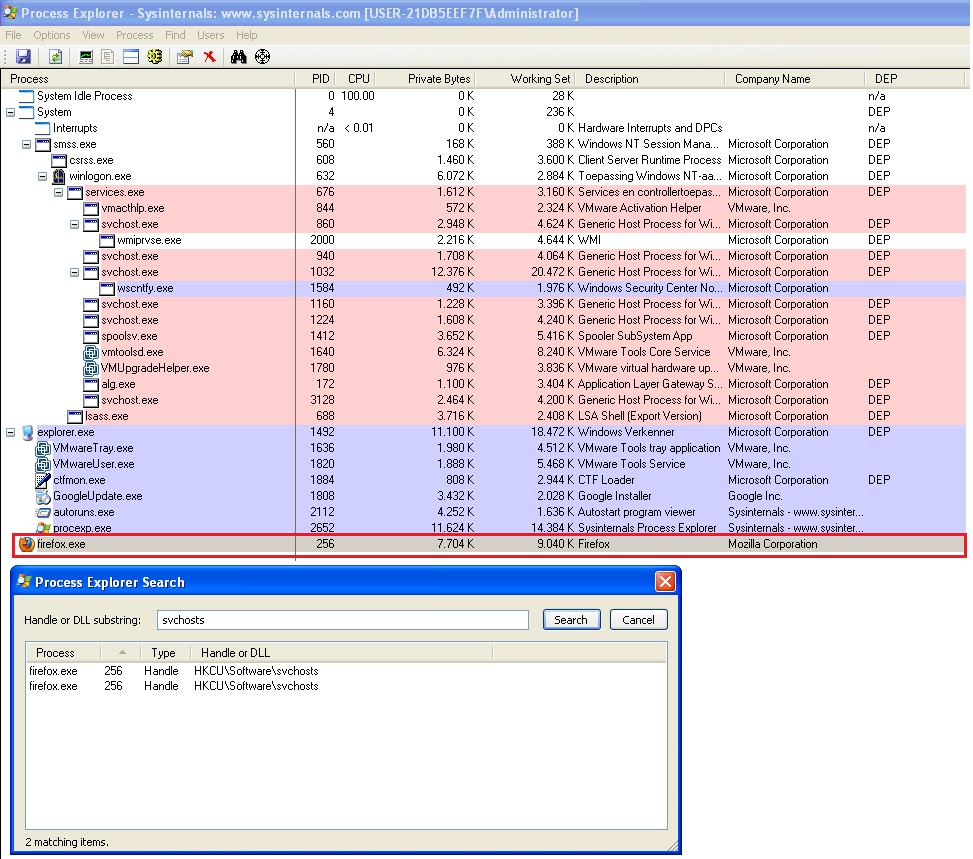The width and height of the screenshot is (973, 859).
Task: Open the Find menu
Action: [175, 35]
